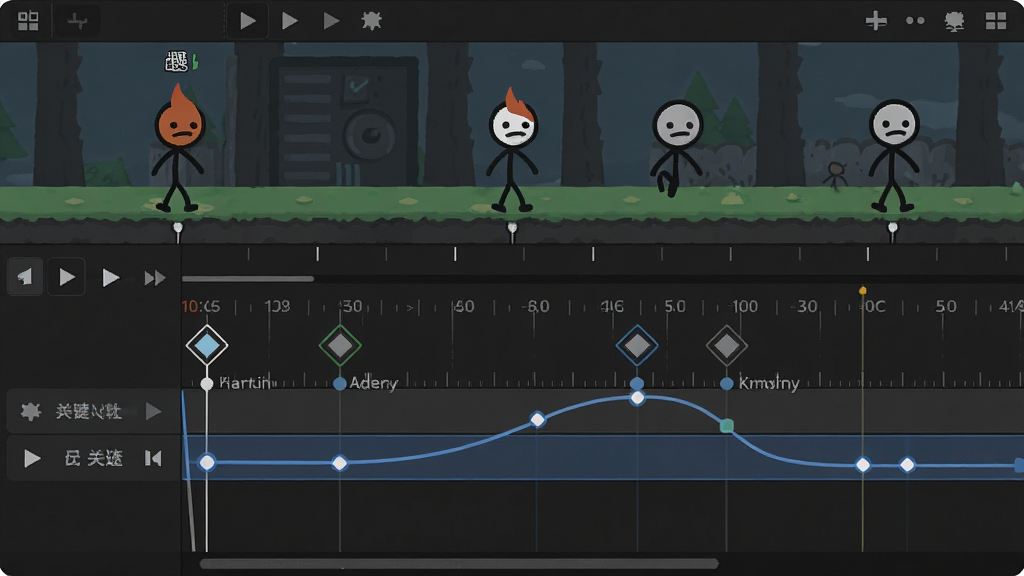The height and width of the screenshot is (576, 1024).
Task: Select the curve point below the Adeny marker
Action: pos(340,463)
